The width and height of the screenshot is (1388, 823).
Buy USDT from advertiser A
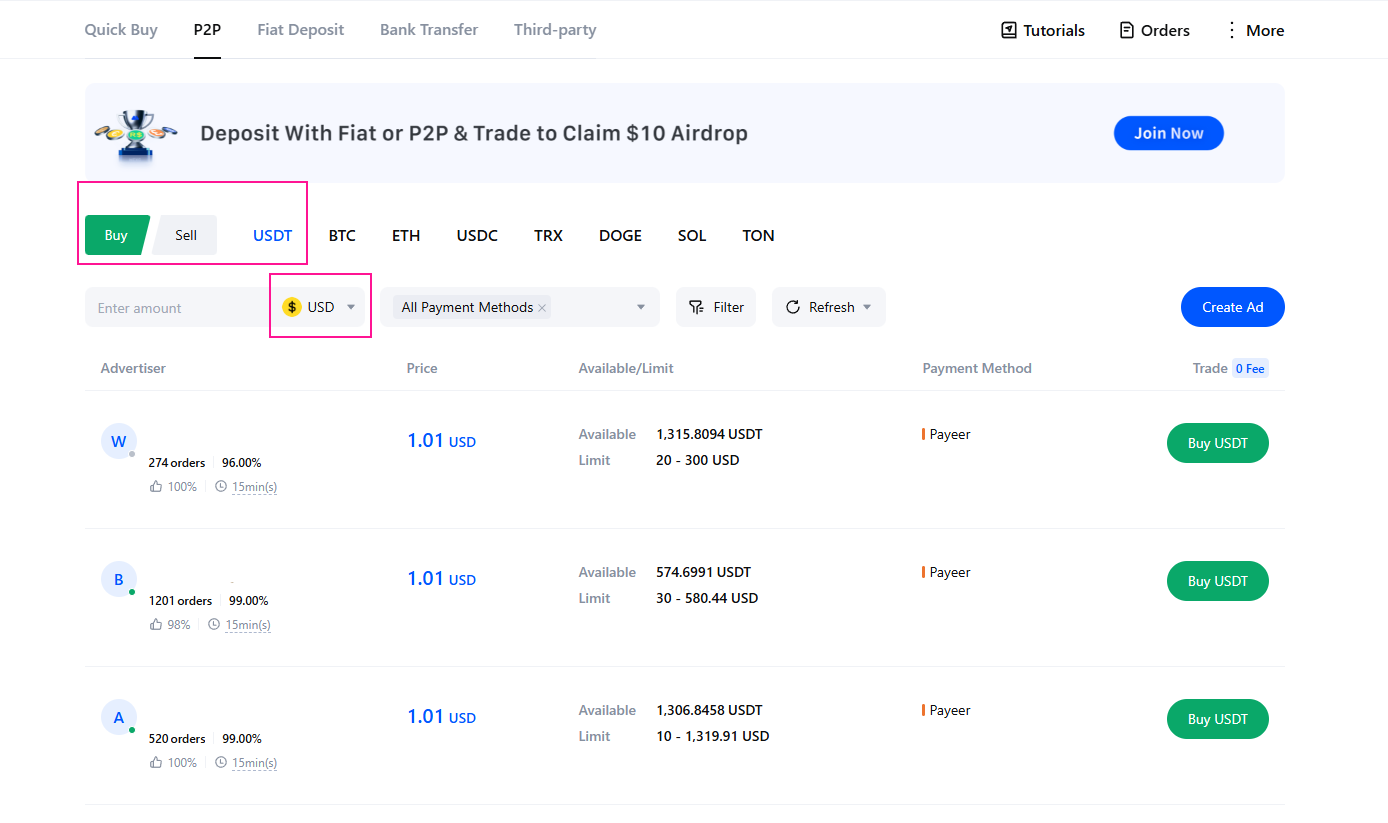click(1217, 719)
